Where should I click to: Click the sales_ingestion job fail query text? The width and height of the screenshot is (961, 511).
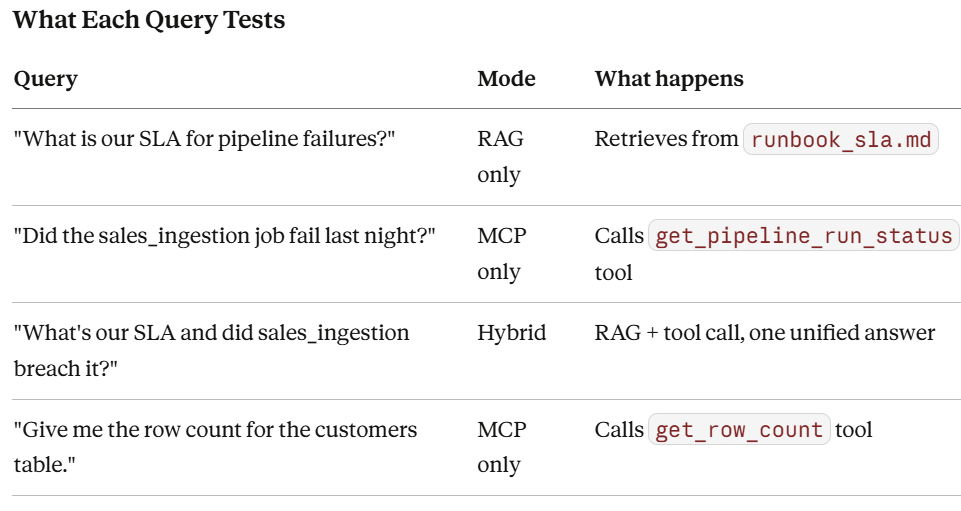(x=224, y=236)
